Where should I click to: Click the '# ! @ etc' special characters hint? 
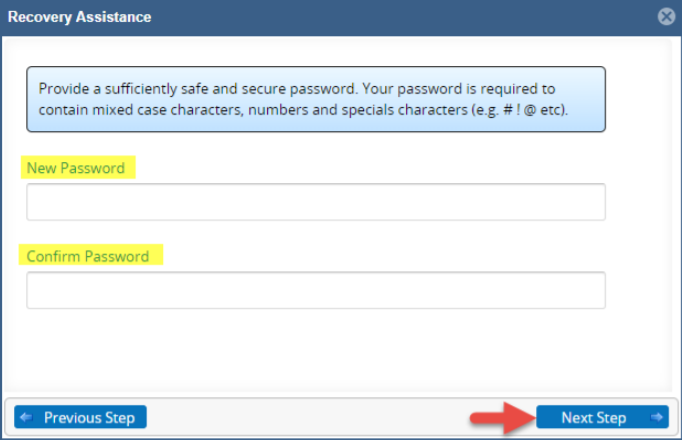(535, 110)
